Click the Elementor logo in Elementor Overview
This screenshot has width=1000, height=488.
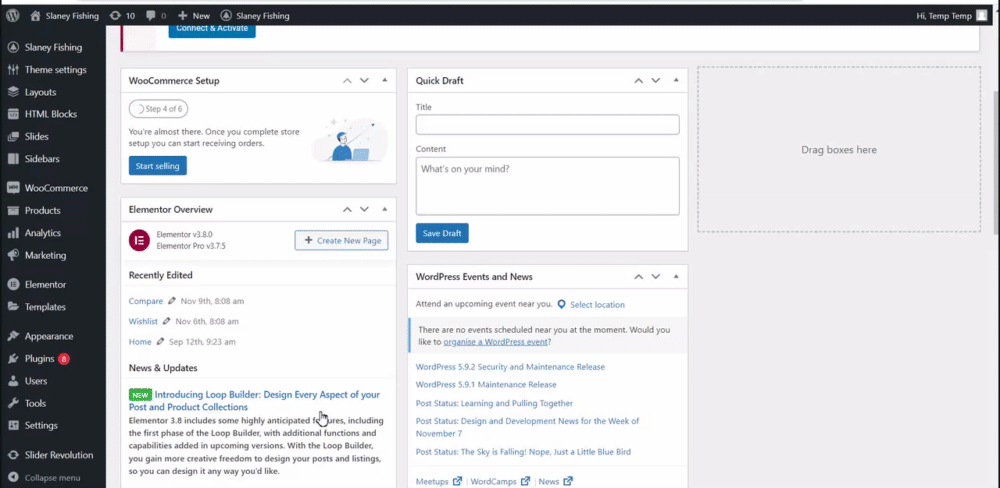click(x=139, y=240)
